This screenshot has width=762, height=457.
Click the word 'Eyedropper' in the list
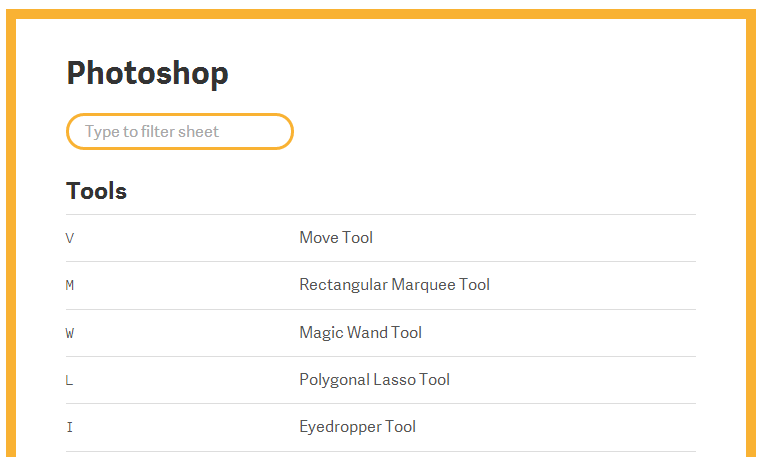click(340, 427)
